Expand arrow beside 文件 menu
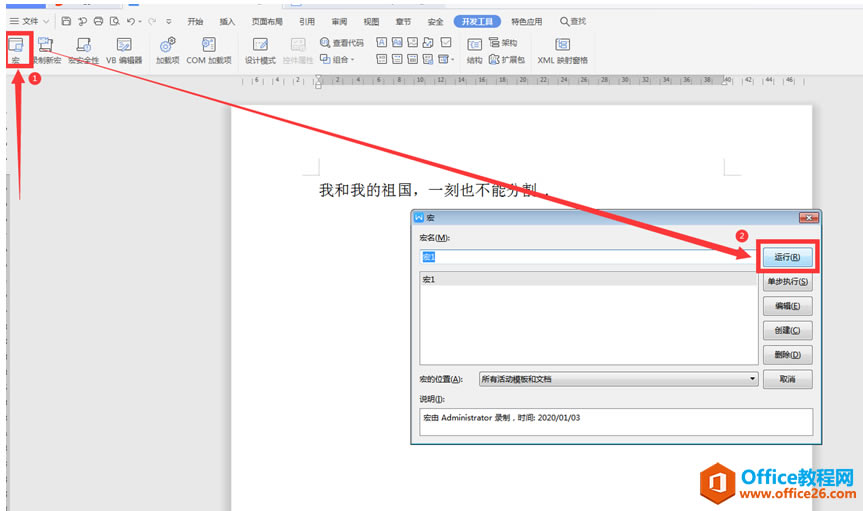863x511 pixels. click(46, 21)
